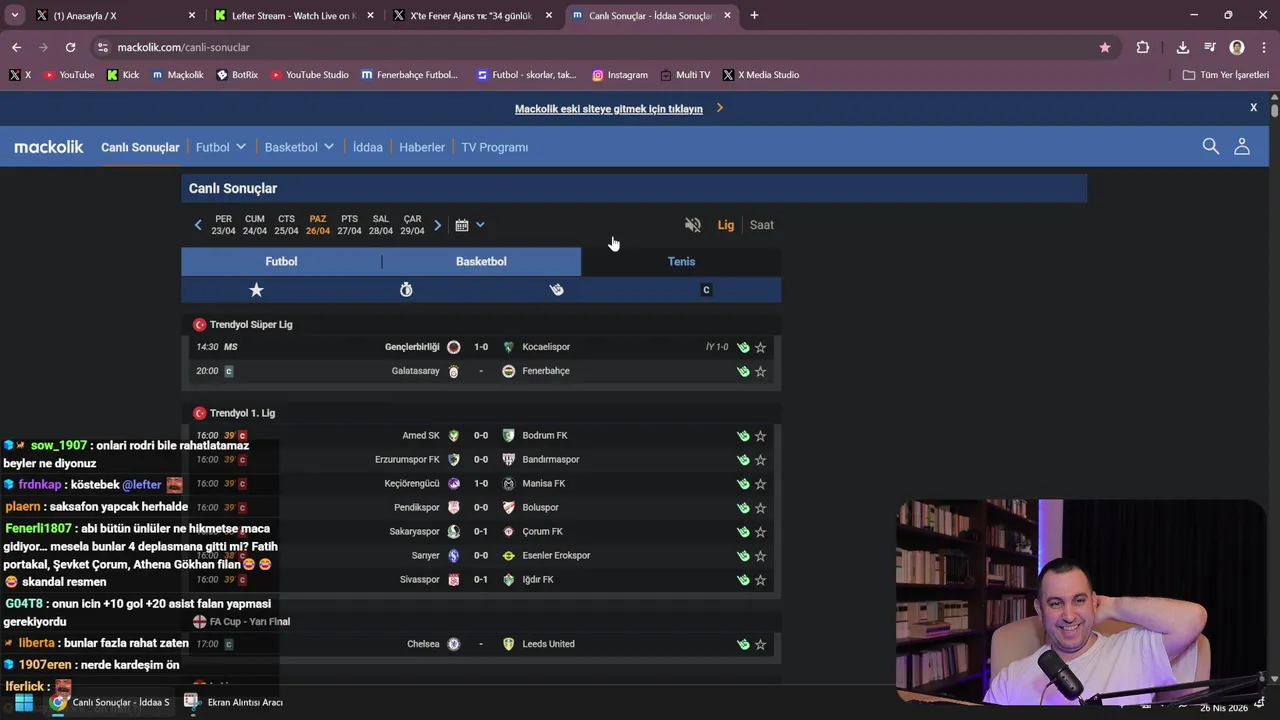Star the Sivasspor-Iğdır FK match
1280x720 pixels.
click(x=760, y=580)
